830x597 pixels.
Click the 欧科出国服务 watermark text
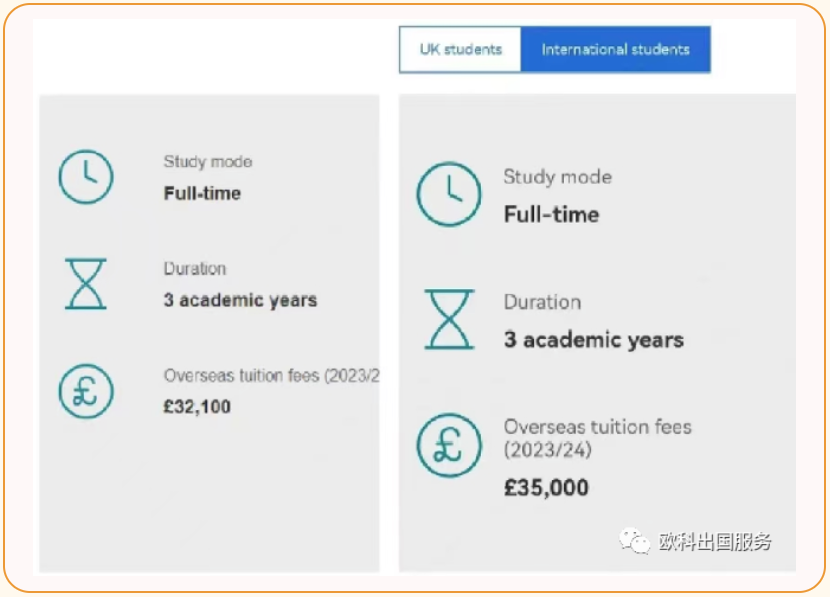(715, 542)
